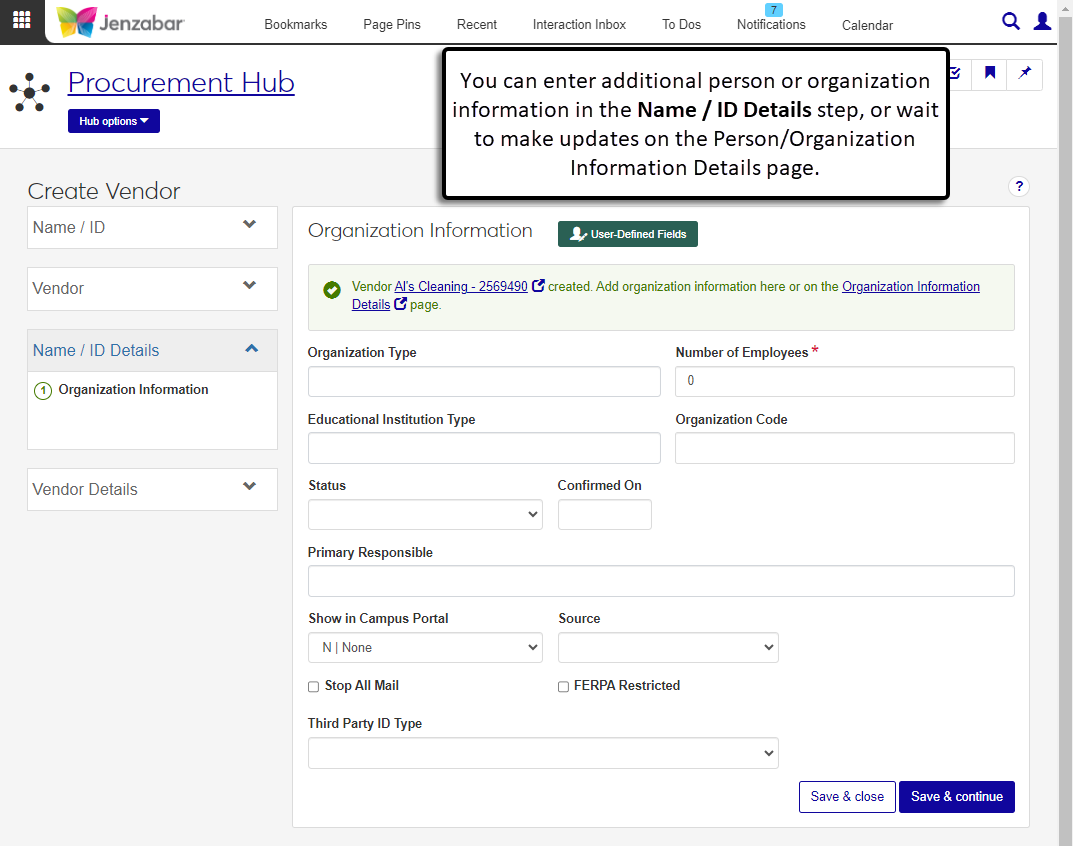Open the Show in Campus Portal dropdown
This screenshot has width=1073, height=846.
coord(425,648)
